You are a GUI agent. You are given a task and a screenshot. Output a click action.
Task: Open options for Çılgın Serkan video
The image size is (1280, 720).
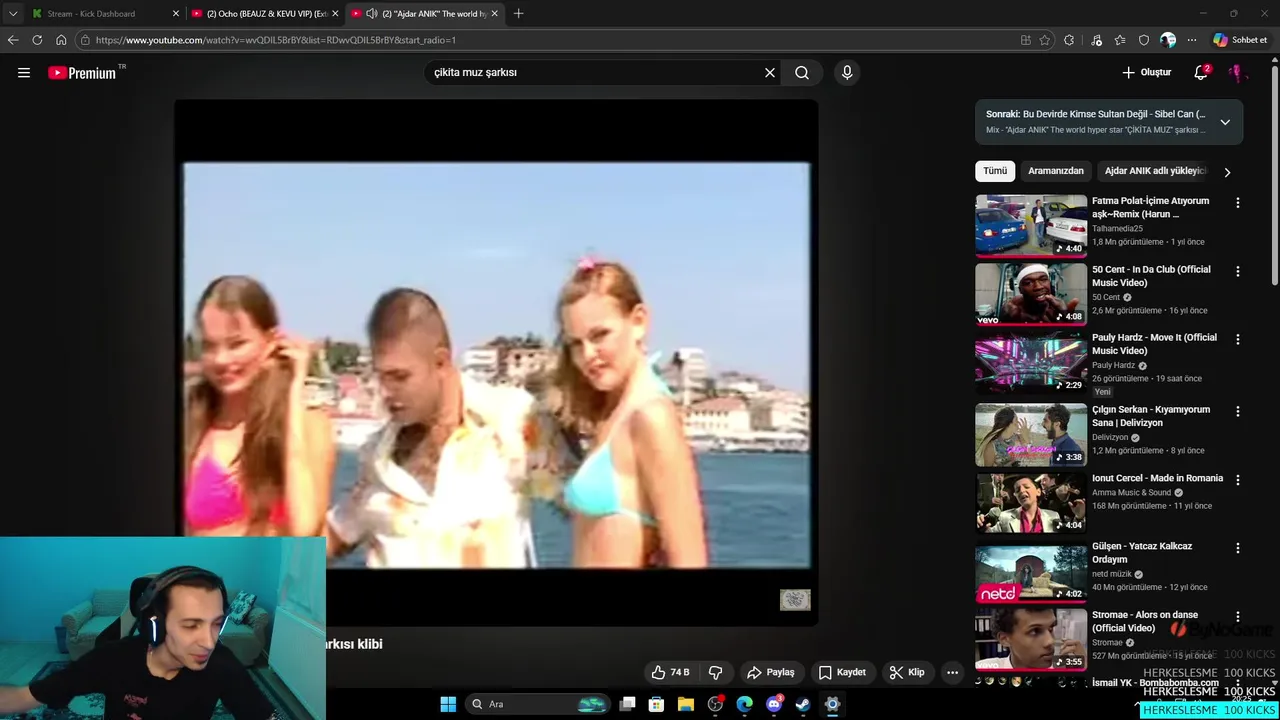click(x=1238, y=411)
